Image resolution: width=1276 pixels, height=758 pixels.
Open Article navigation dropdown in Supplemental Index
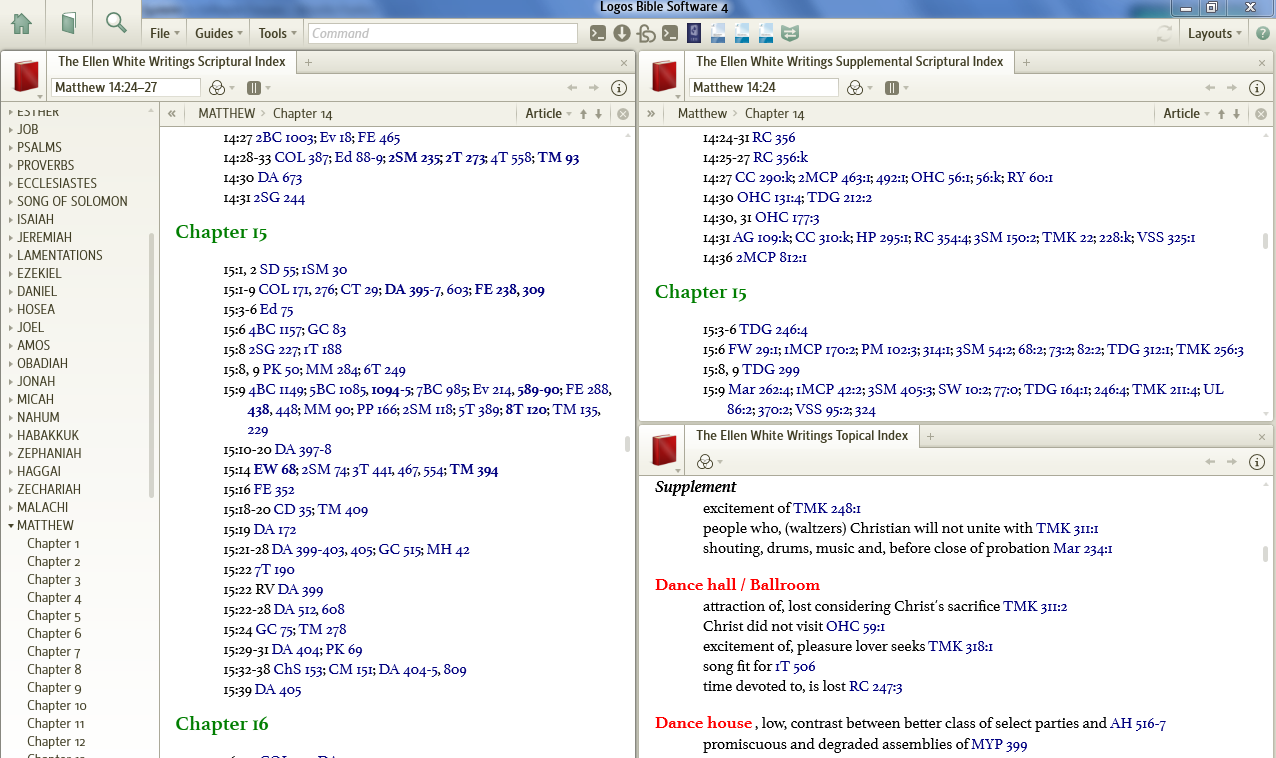(x=1187, y=114)
